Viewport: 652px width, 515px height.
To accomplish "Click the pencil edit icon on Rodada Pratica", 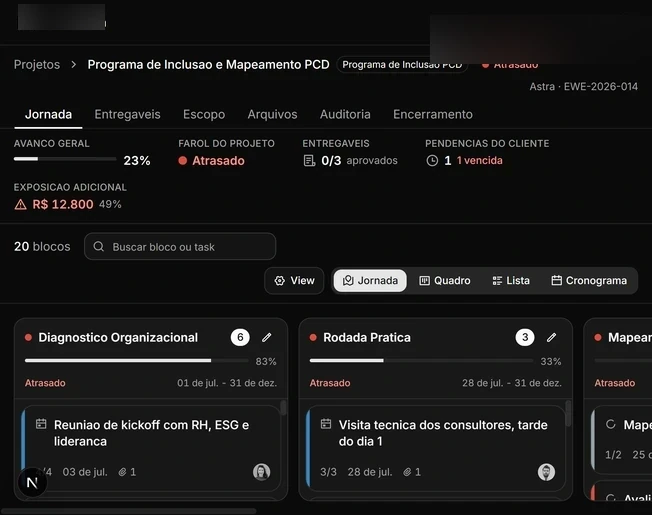I will click(x=551, y=338).
